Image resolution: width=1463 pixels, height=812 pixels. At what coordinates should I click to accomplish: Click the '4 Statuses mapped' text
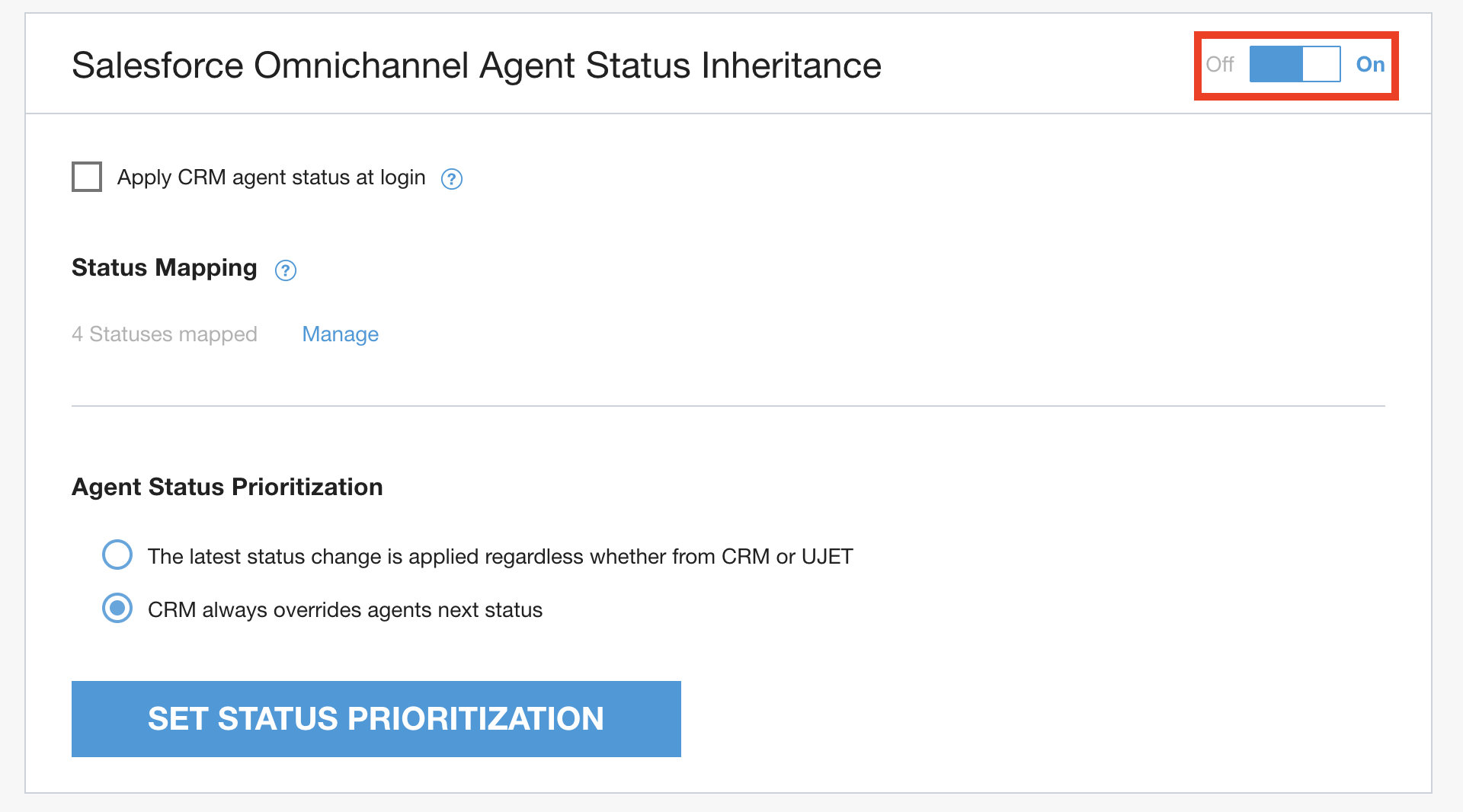tap(165, 334)
